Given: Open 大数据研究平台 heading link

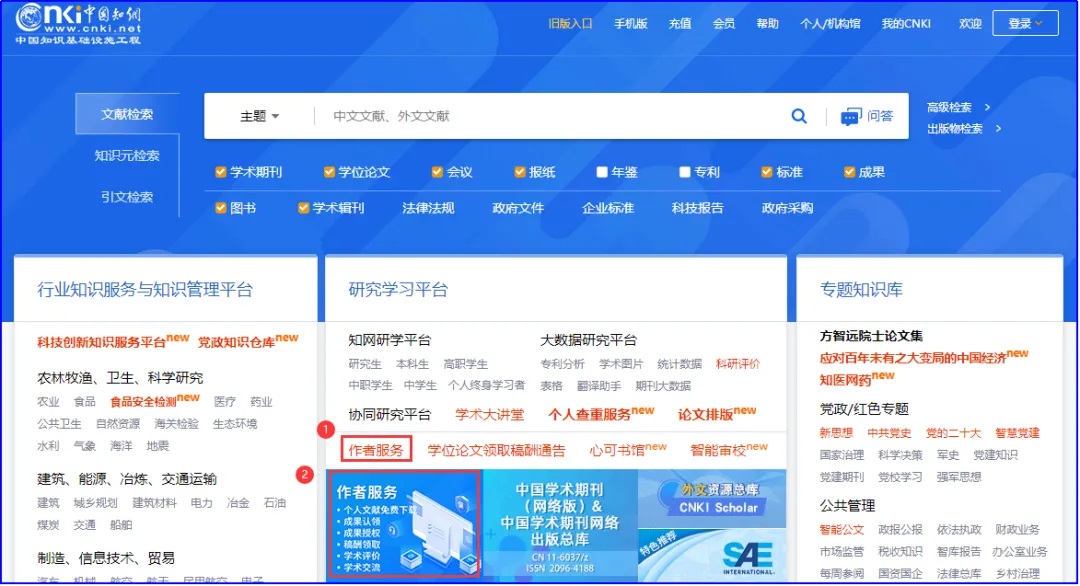Looking at the screenshot, I should coord(588,340).
